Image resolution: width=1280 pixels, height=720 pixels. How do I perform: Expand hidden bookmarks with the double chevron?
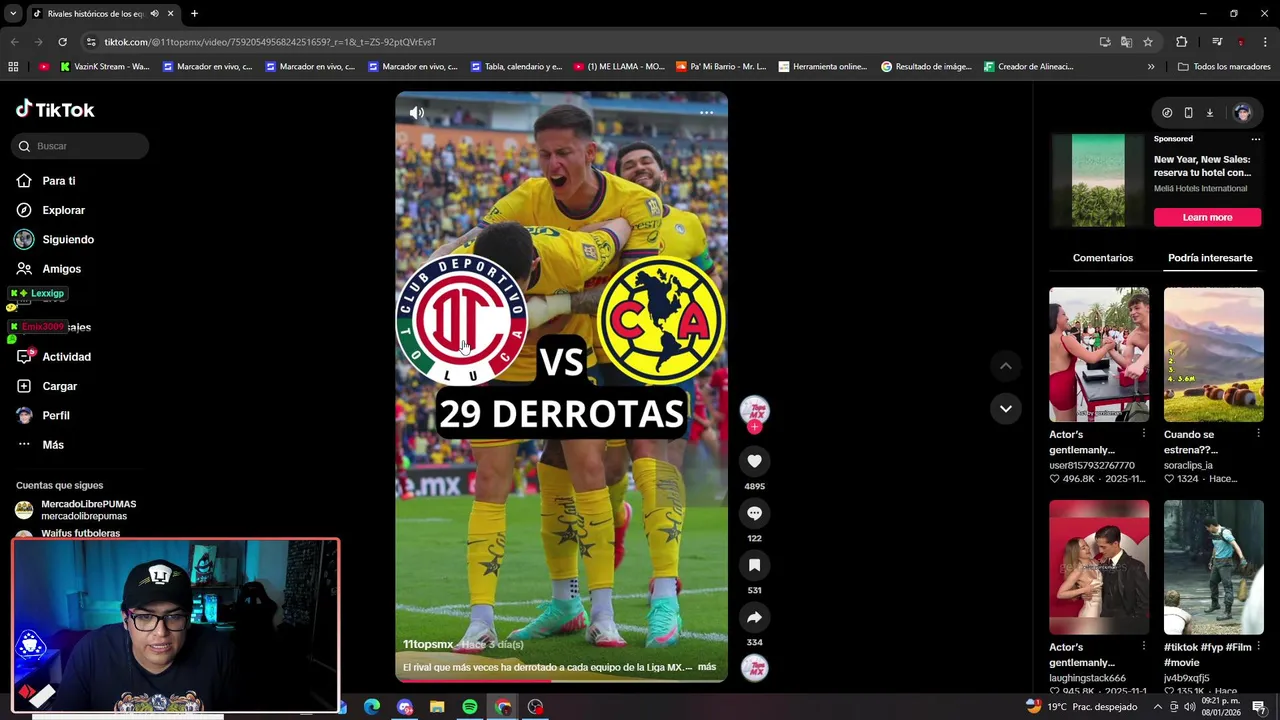pos(1151,67)
